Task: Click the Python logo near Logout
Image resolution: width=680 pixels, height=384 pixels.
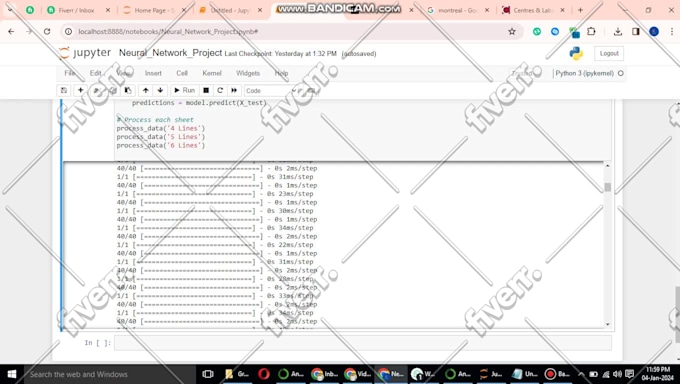Action: point(576,53)
